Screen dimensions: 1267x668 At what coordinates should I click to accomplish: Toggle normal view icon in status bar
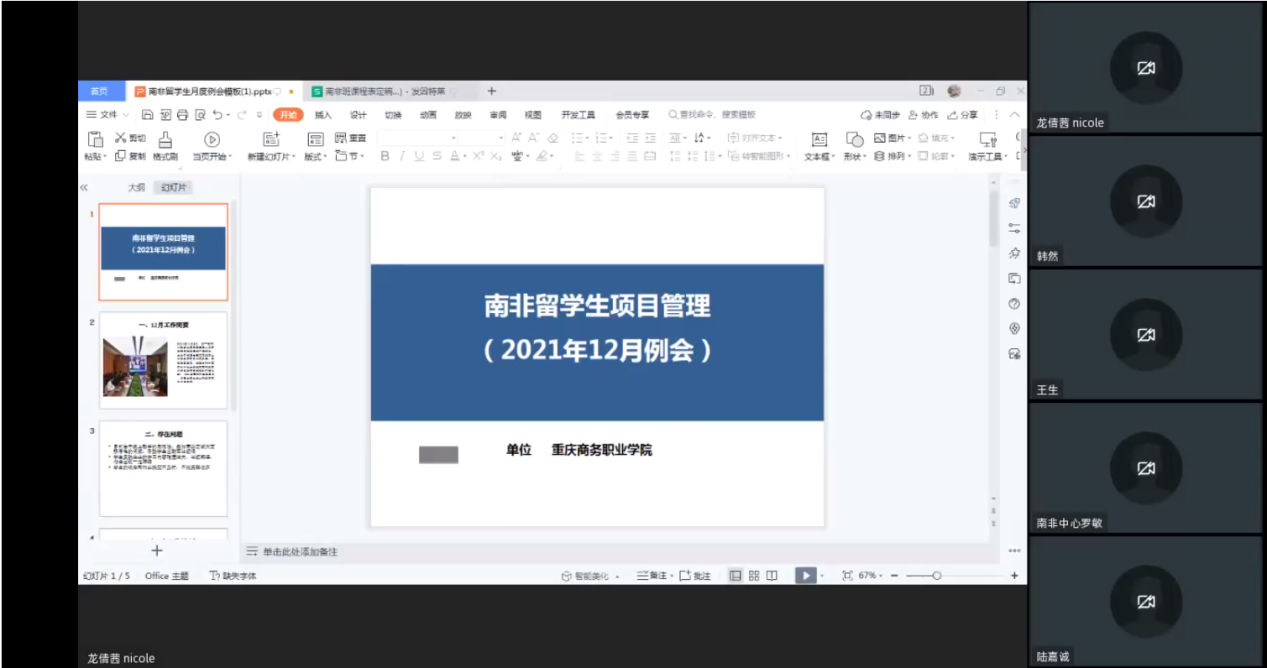736,576
